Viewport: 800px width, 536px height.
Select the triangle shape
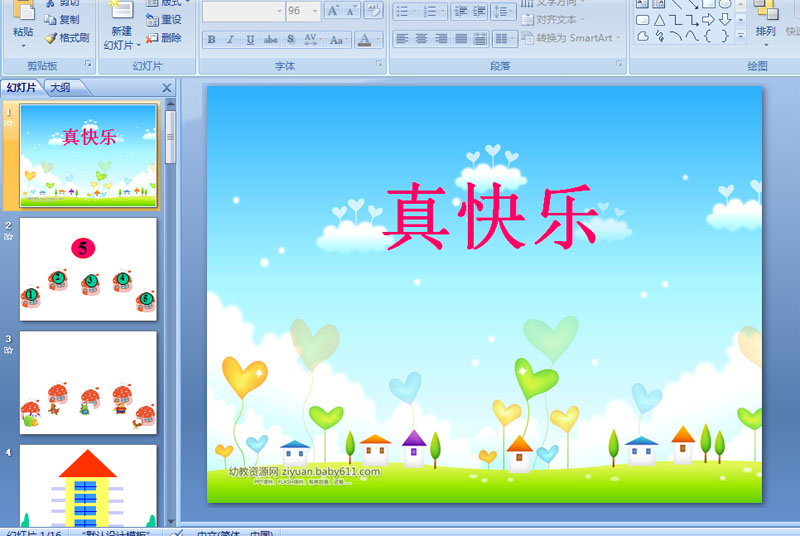pyautogui.click(x=659, y=20)
